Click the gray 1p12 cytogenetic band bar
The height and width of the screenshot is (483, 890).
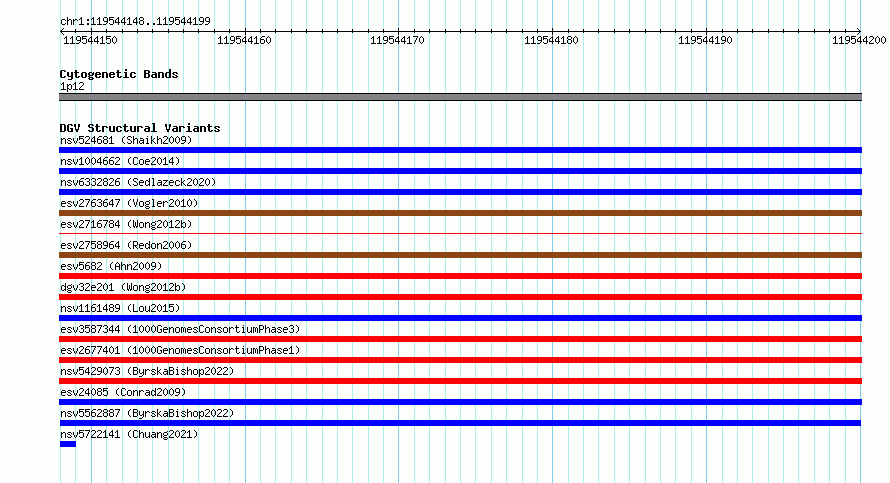(x=460, y=97)
